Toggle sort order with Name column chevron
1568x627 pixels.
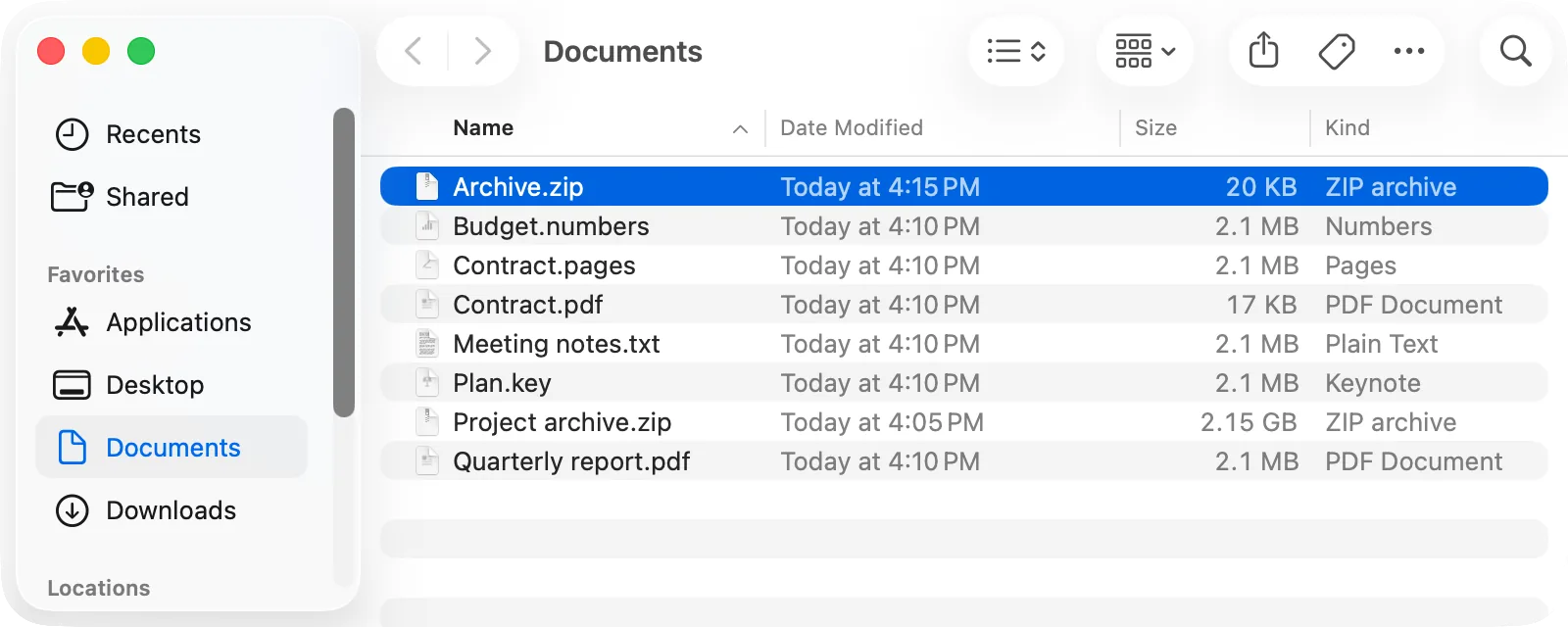(x=740, y=129)
